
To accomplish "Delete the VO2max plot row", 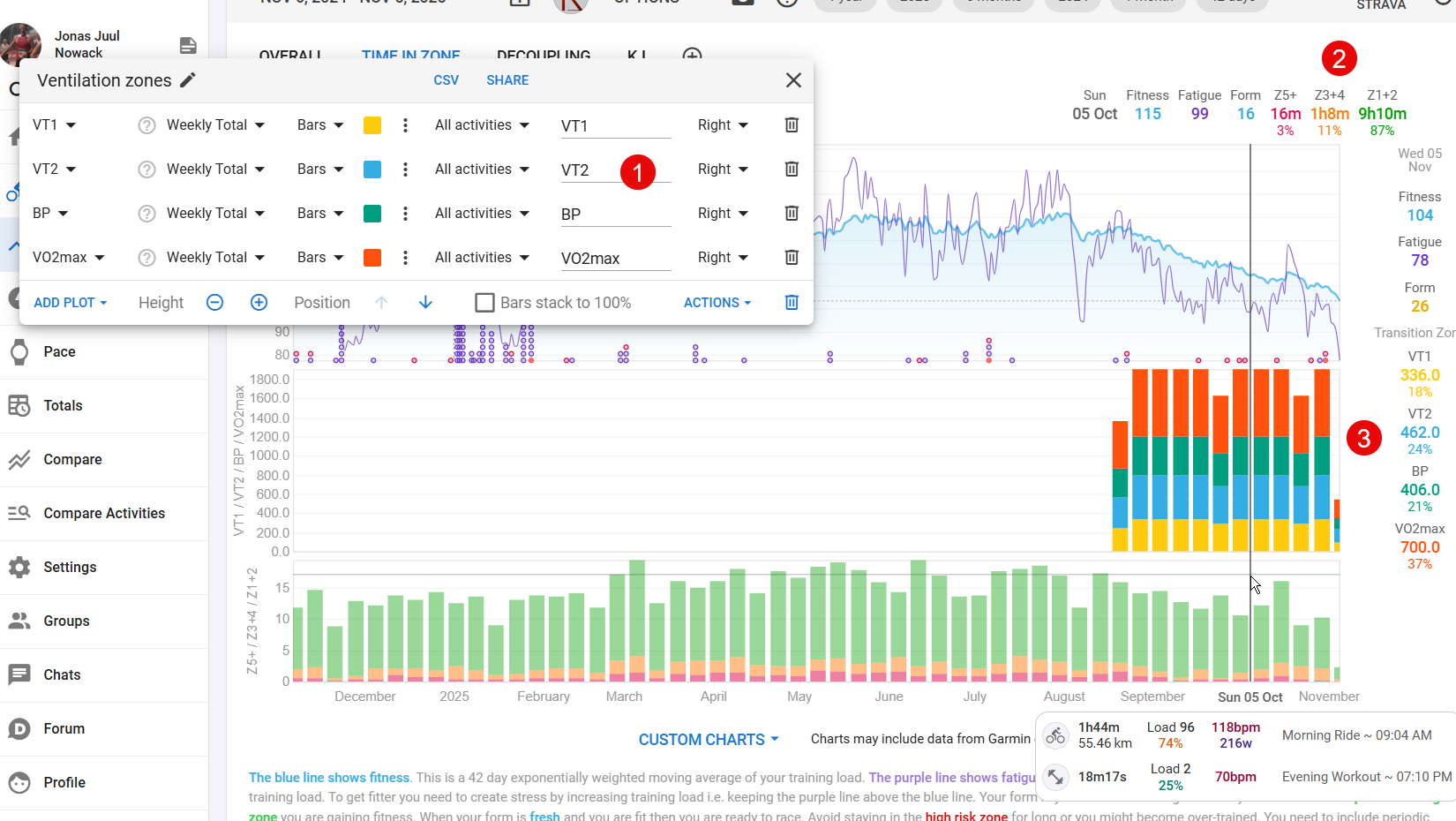I will click(x=792, y=258).
